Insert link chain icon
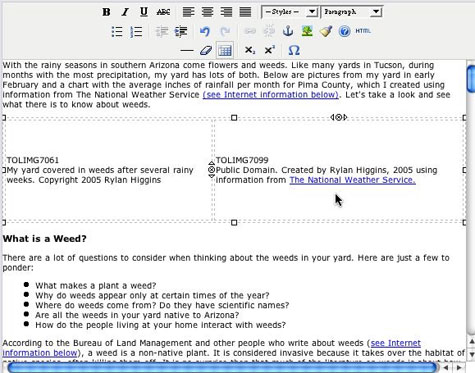This screenshot has width=475, height=373. (x=250, y=31)
